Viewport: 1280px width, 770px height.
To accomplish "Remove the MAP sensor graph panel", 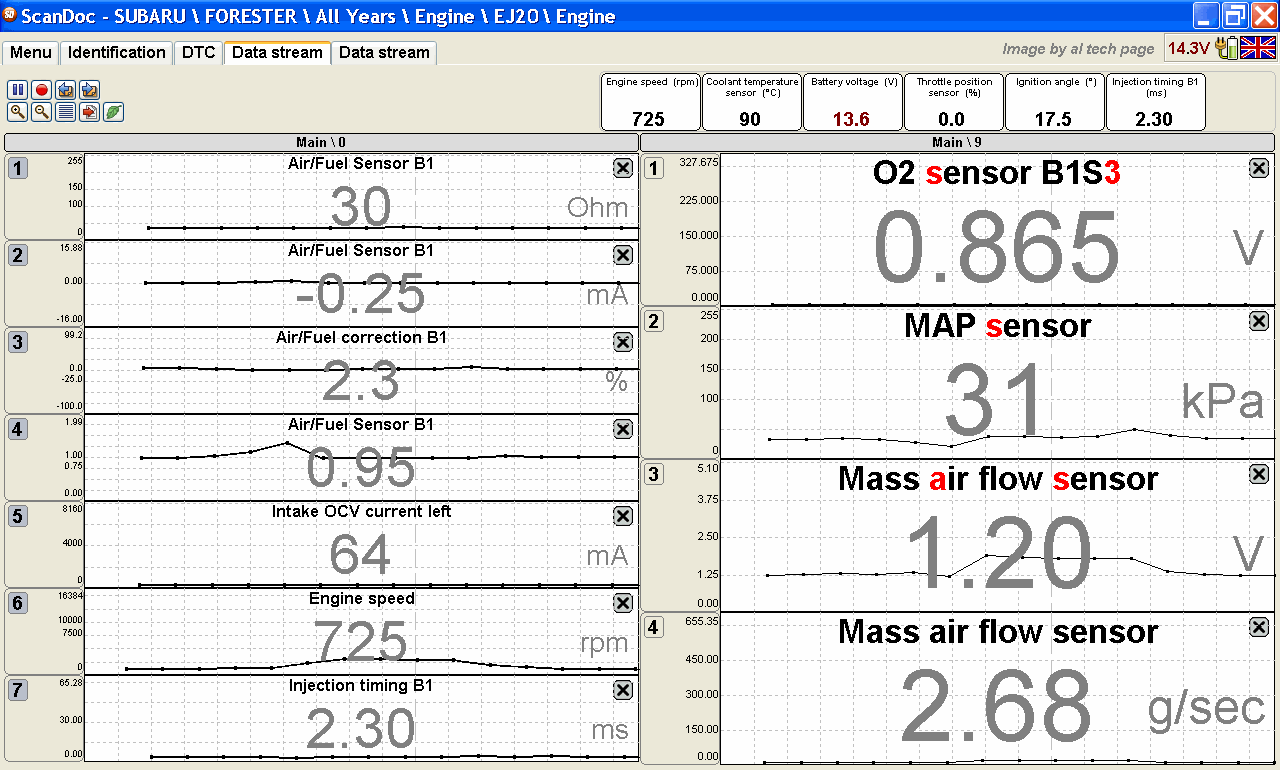I will [x=1259, y=321].
